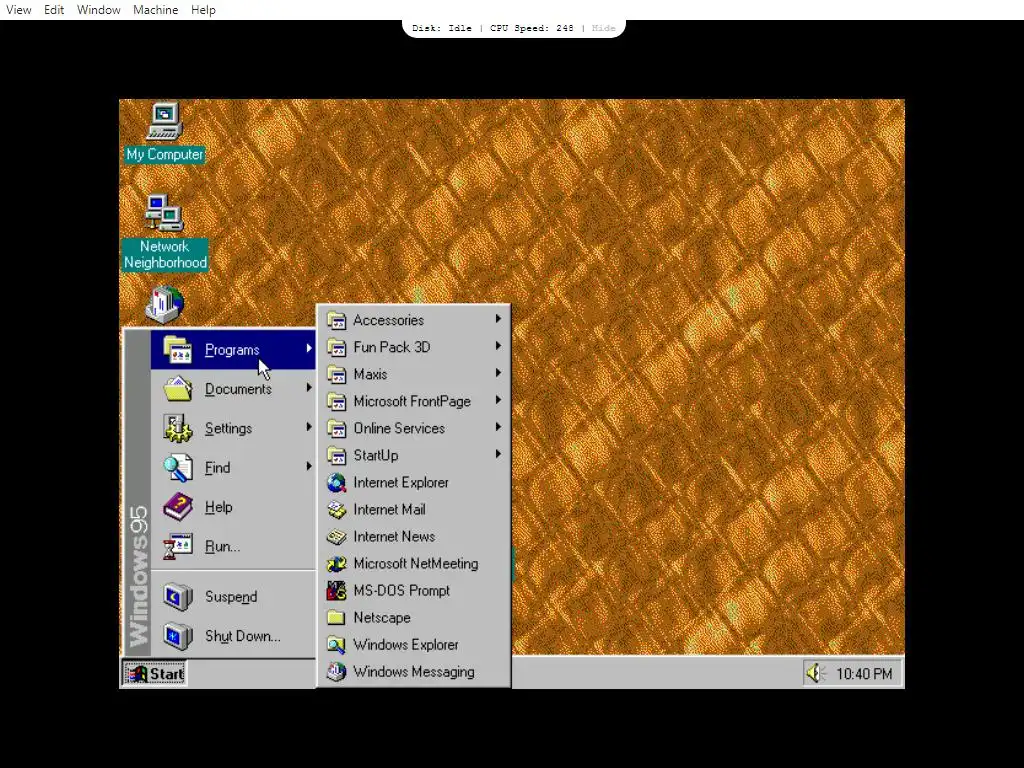The image size is (1024, 768).
Task: Click the Accessories program group icon
Action: tap(336, 320)
